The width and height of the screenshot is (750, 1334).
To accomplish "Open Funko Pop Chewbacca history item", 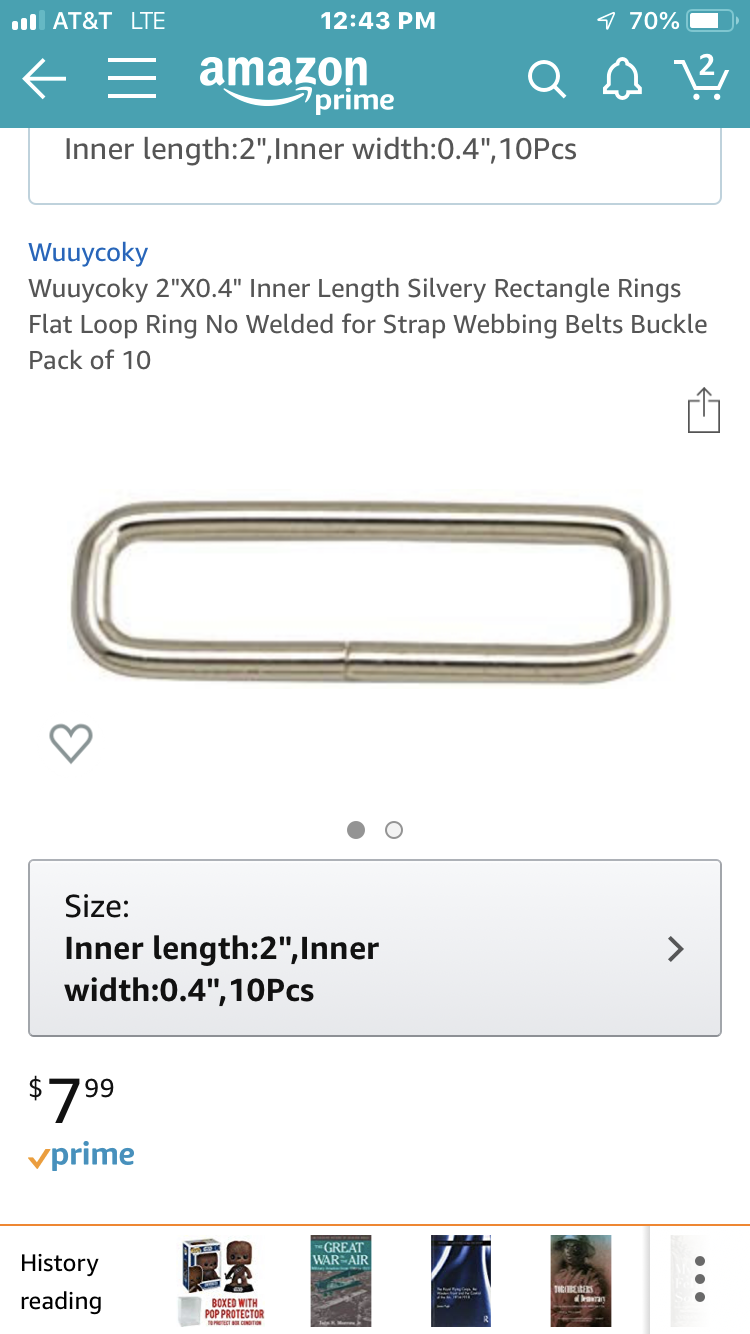I will click(x=222, y=1281).
